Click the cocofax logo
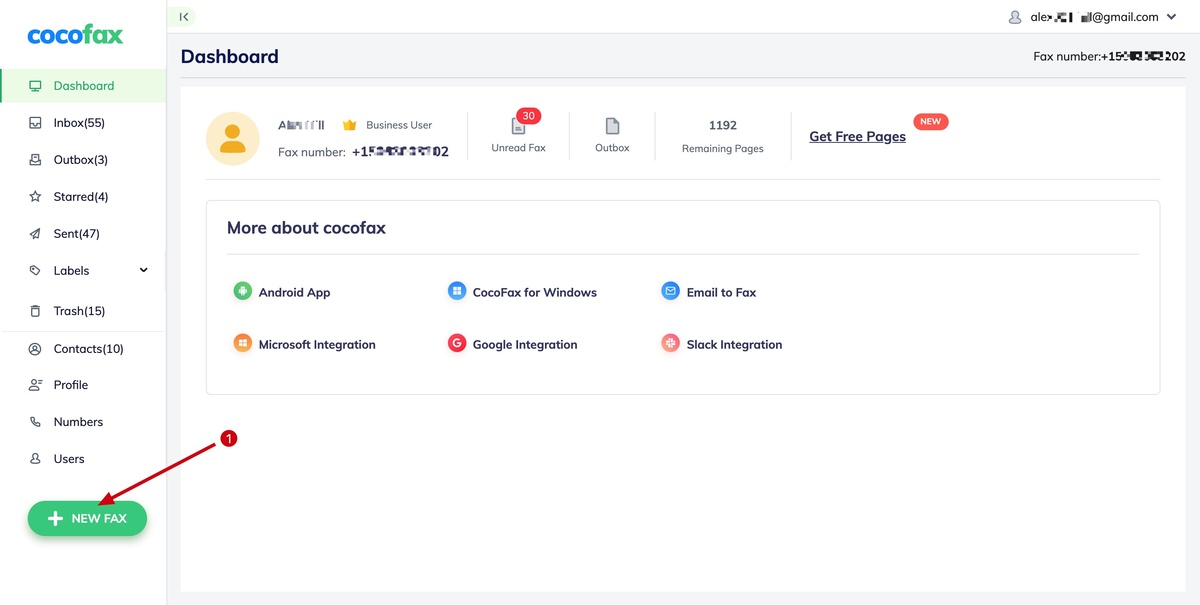This screenshot has width=1200, height=605. tap(75, 35)
